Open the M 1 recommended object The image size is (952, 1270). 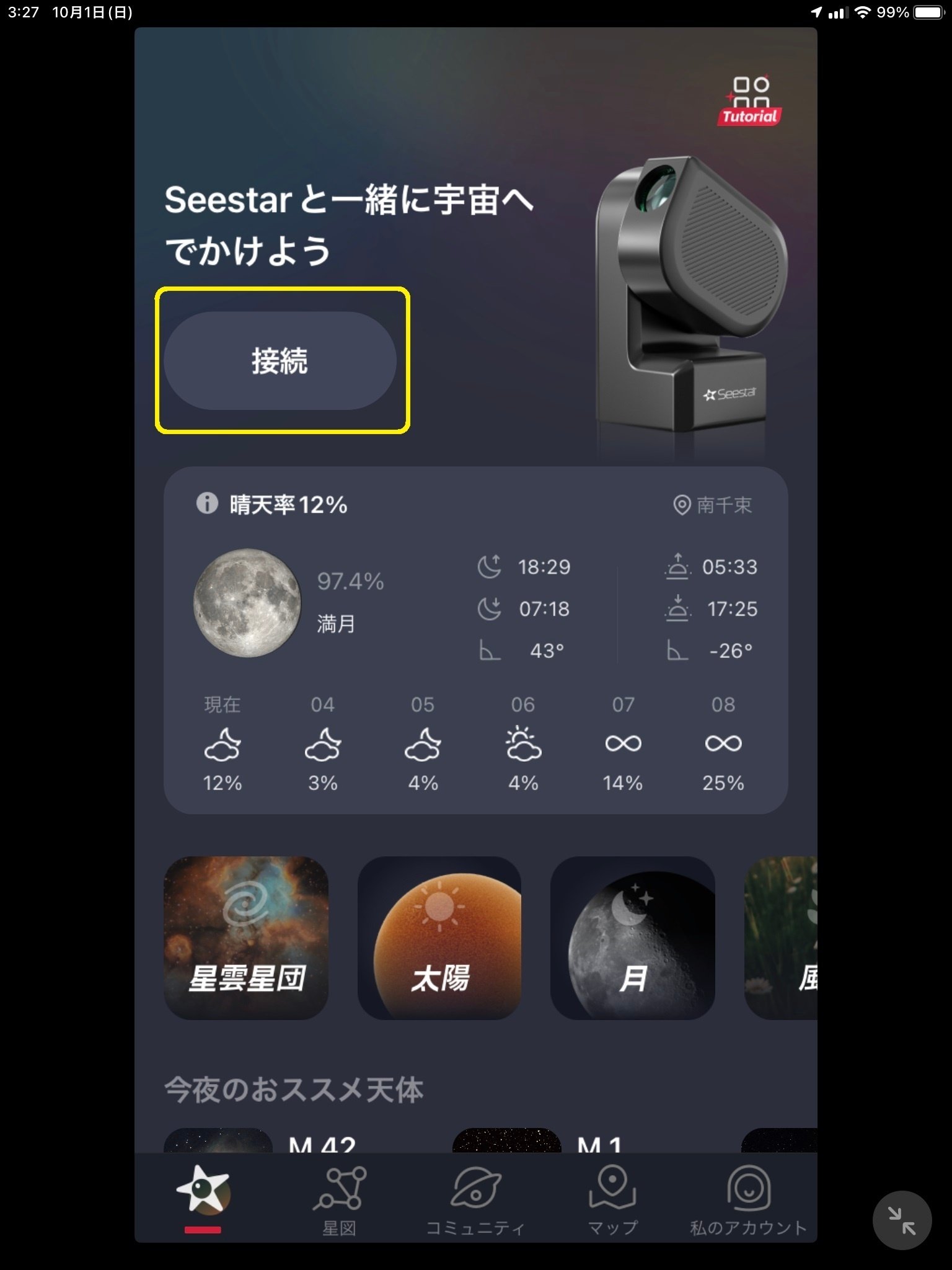539,1141
